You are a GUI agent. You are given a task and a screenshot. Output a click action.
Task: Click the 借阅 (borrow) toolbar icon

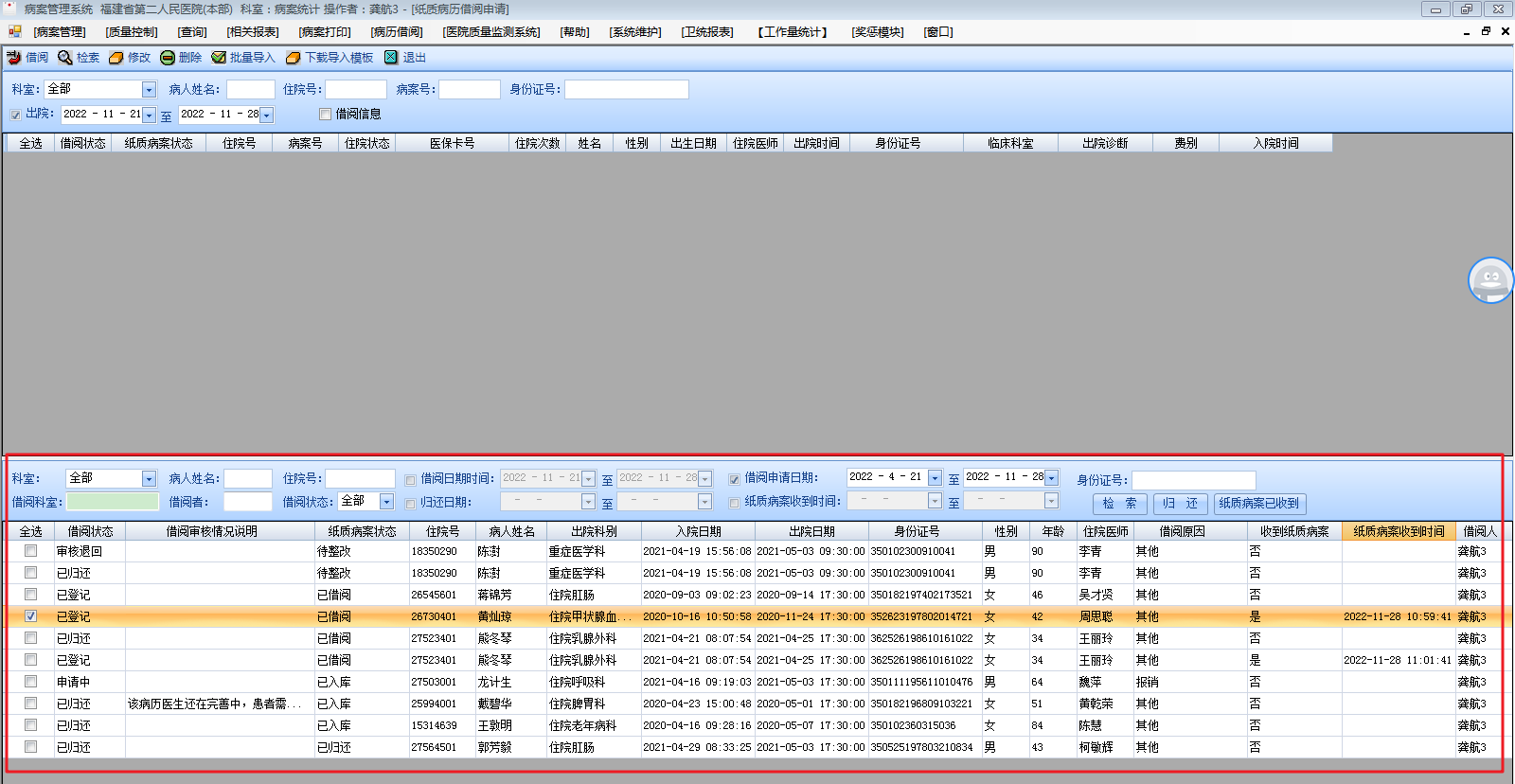pyautogui.click(x=14, y=58)
